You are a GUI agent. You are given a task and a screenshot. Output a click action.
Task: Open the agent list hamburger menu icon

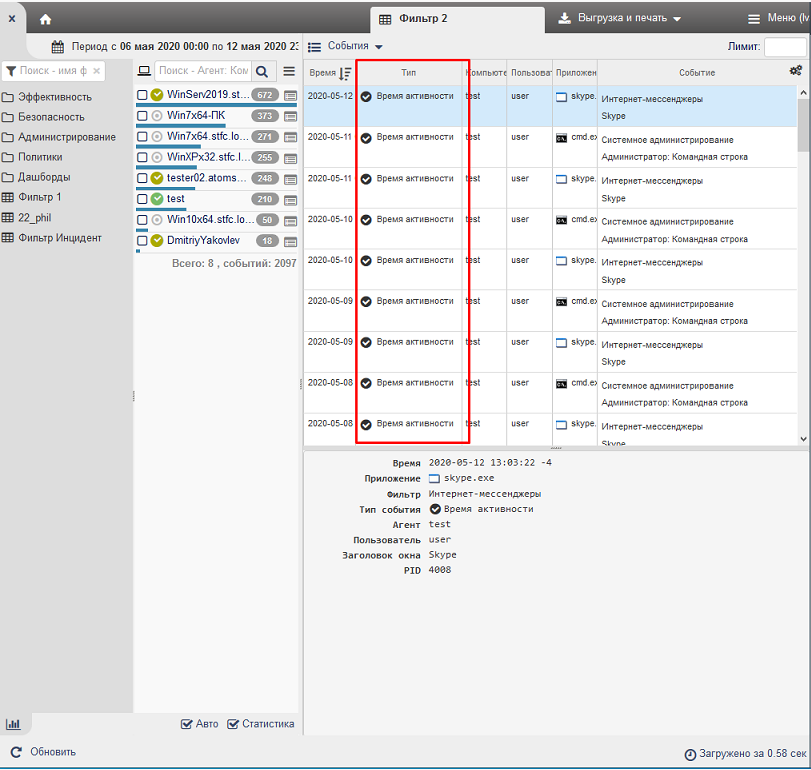[289, 71]
